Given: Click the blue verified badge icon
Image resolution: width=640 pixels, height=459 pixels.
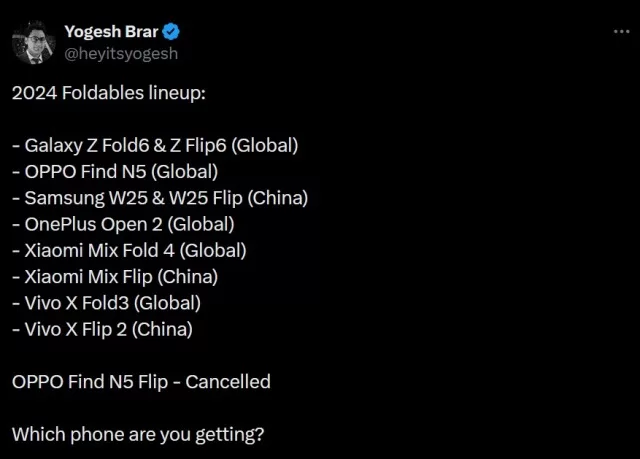Looking at the screenshot, I should click(171, 32).
